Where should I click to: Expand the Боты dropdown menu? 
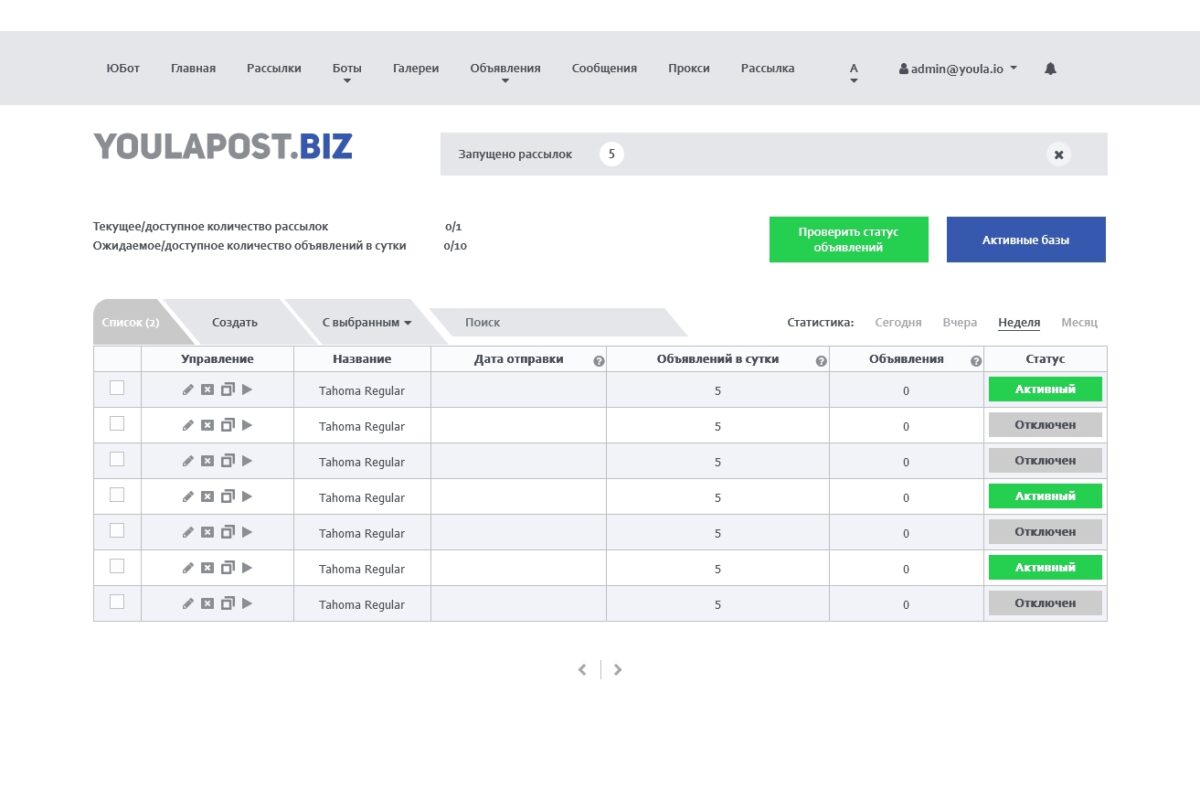tap(347, 73)
